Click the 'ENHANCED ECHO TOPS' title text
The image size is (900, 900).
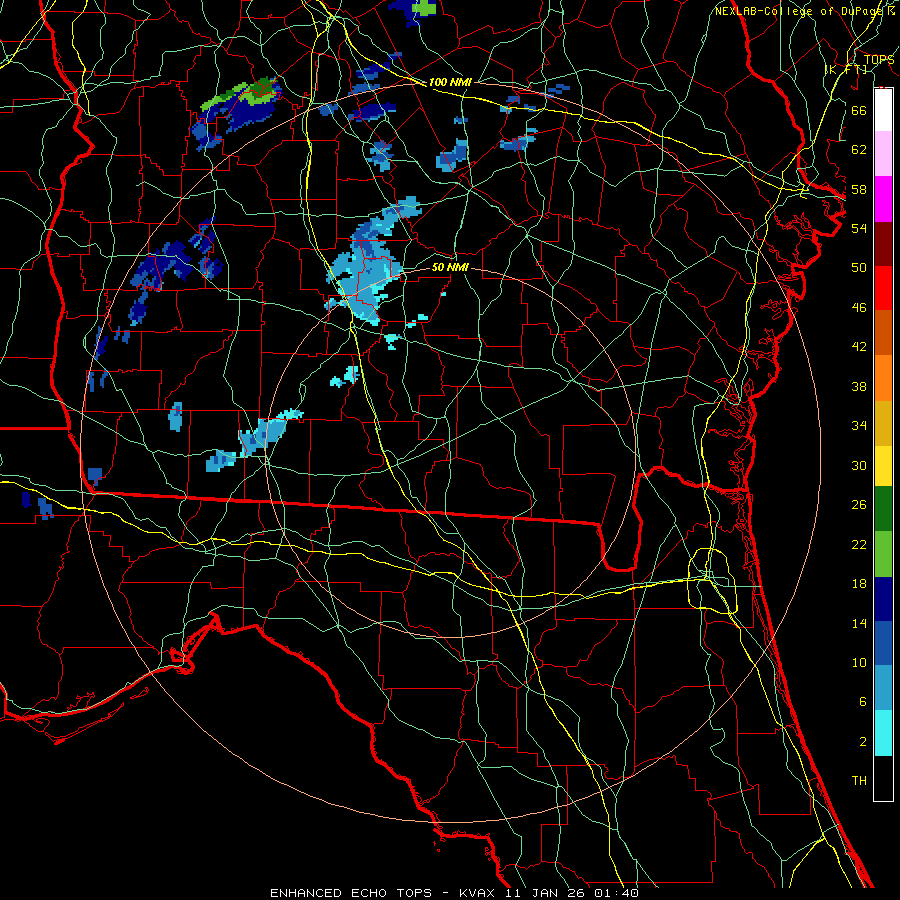[351, 893]
